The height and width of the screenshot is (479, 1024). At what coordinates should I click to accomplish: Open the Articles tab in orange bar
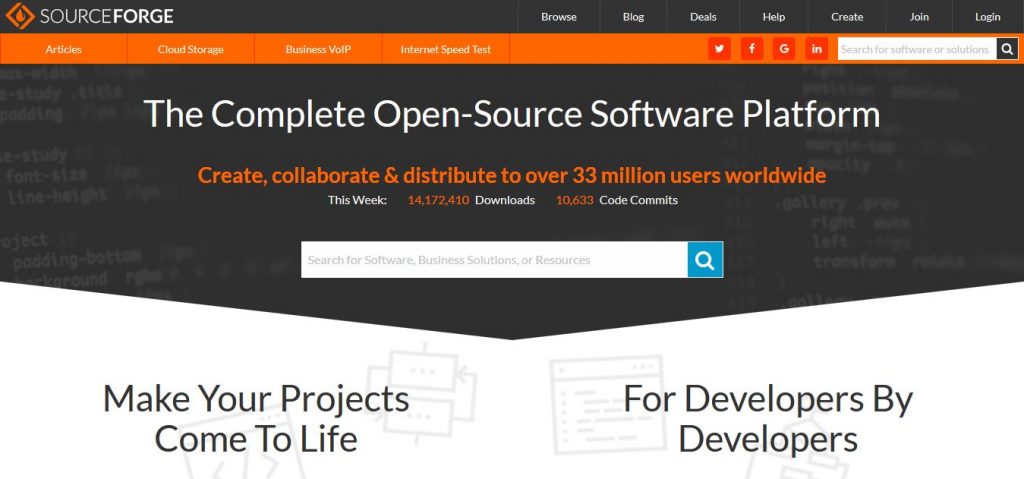63,49
